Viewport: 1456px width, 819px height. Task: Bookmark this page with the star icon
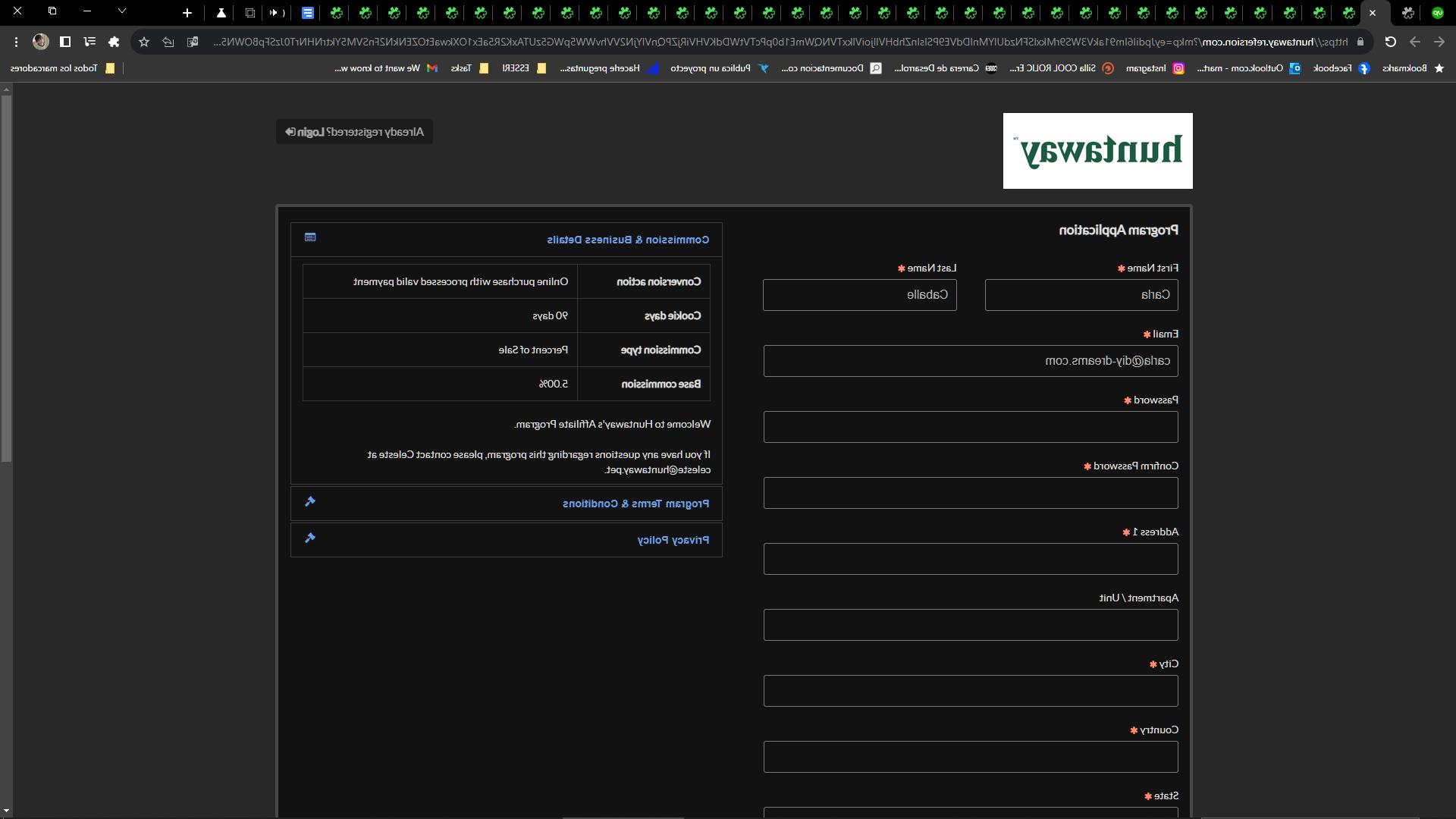point(144,42)
